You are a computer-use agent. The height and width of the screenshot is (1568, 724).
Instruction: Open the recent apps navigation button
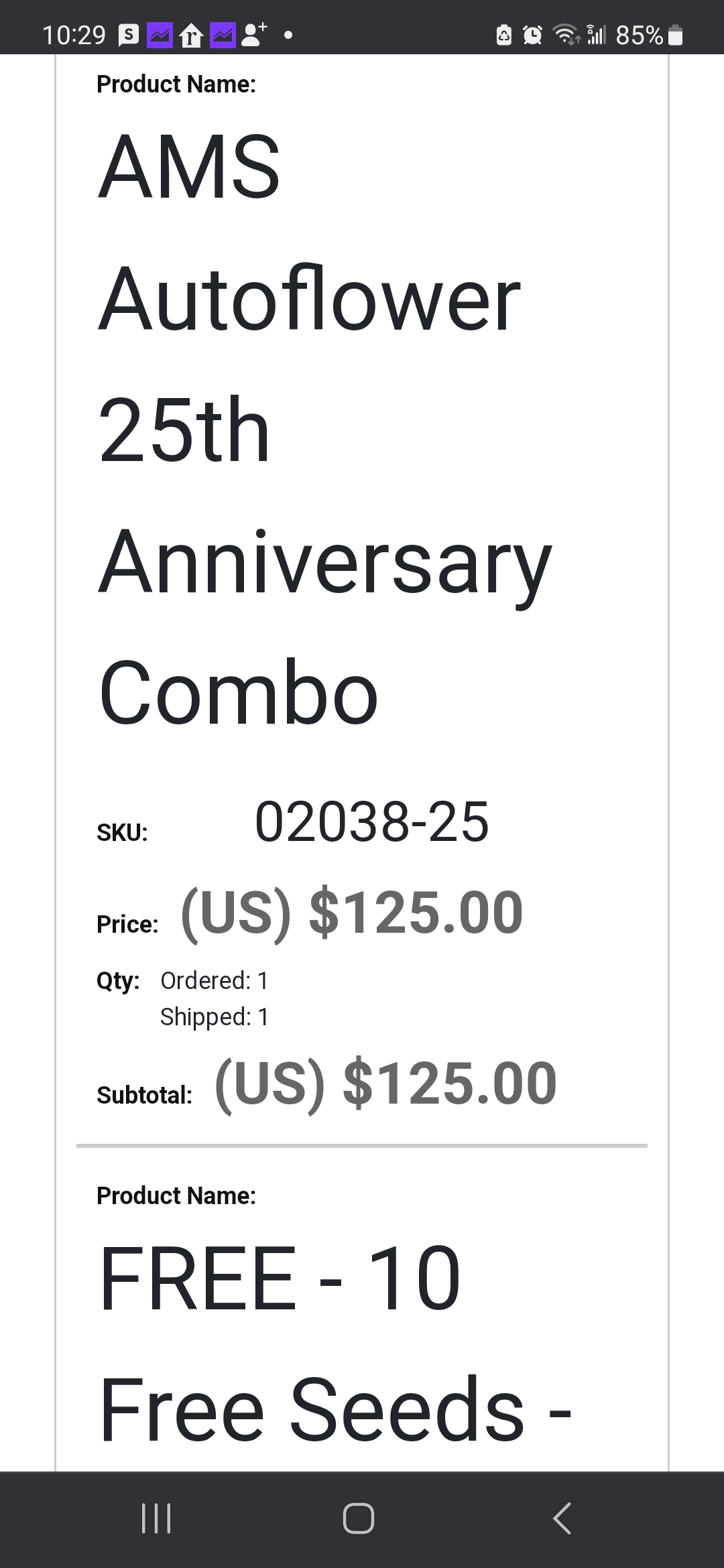(x=156, y=1518)
